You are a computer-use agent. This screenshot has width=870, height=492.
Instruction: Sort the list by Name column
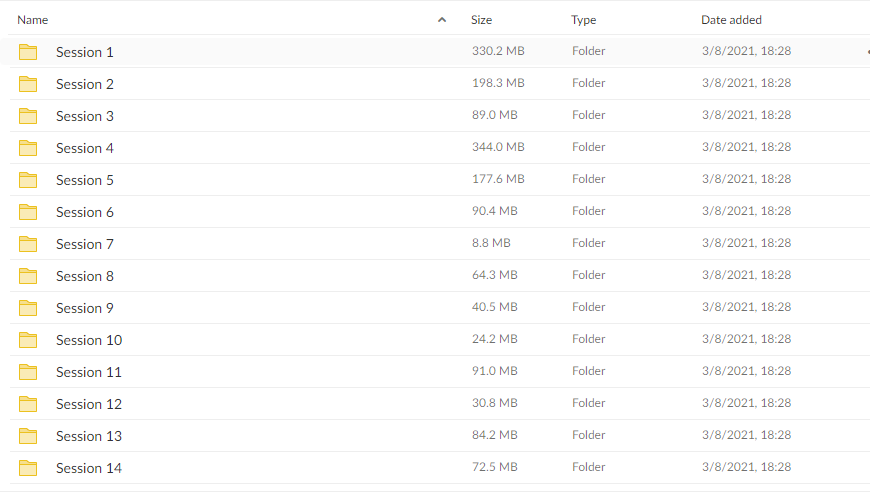pos(33,20)
